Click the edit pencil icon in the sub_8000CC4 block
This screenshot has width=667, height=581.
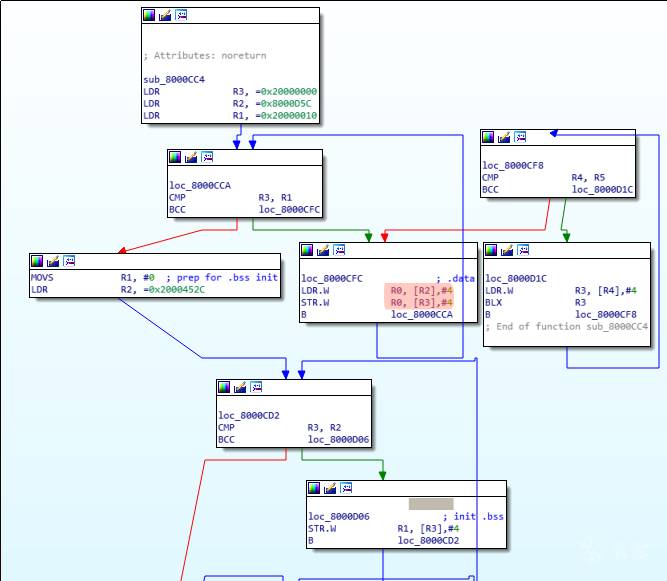pos(165,15)
